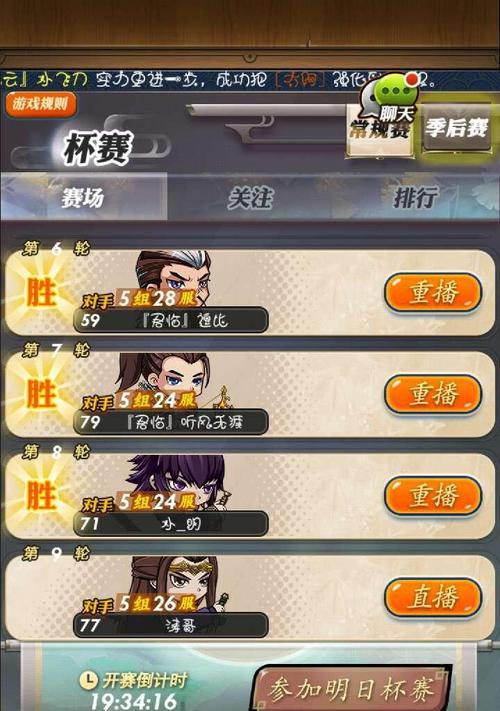Switch to 常规赛 regular season mode
500x711 pixels.
(x=380, y=131)
